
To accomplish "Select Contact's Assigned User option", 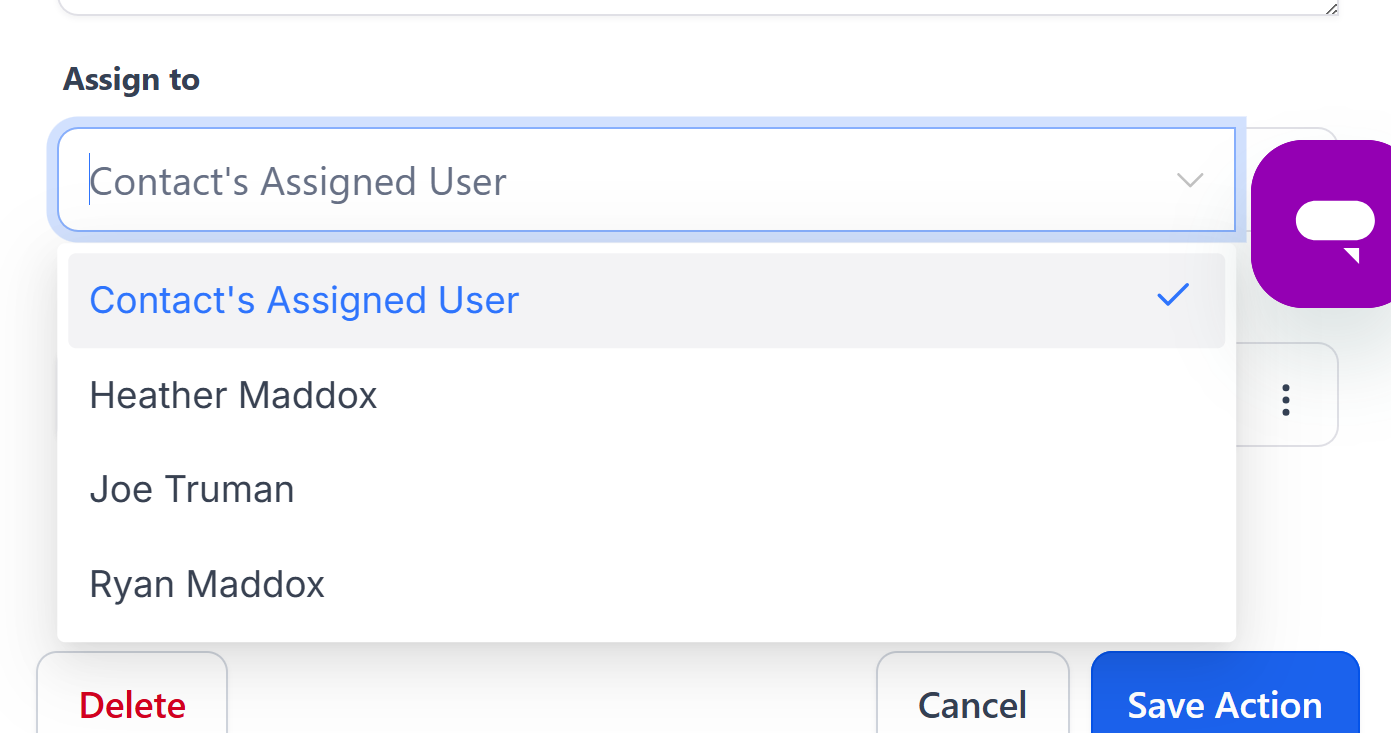I will (x=304, y=300).
